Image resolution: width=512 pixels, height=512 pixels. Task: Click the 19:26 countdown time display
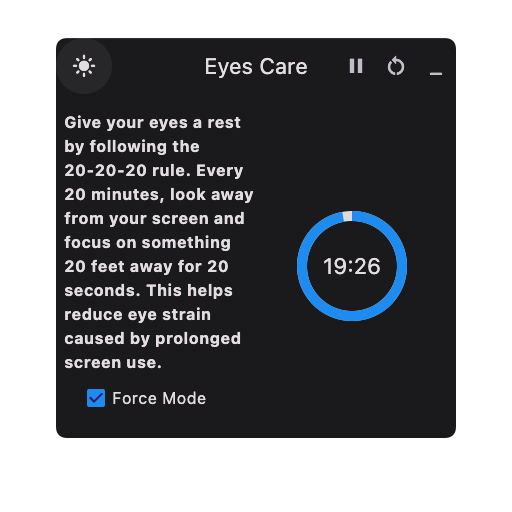tap(352, 266)
